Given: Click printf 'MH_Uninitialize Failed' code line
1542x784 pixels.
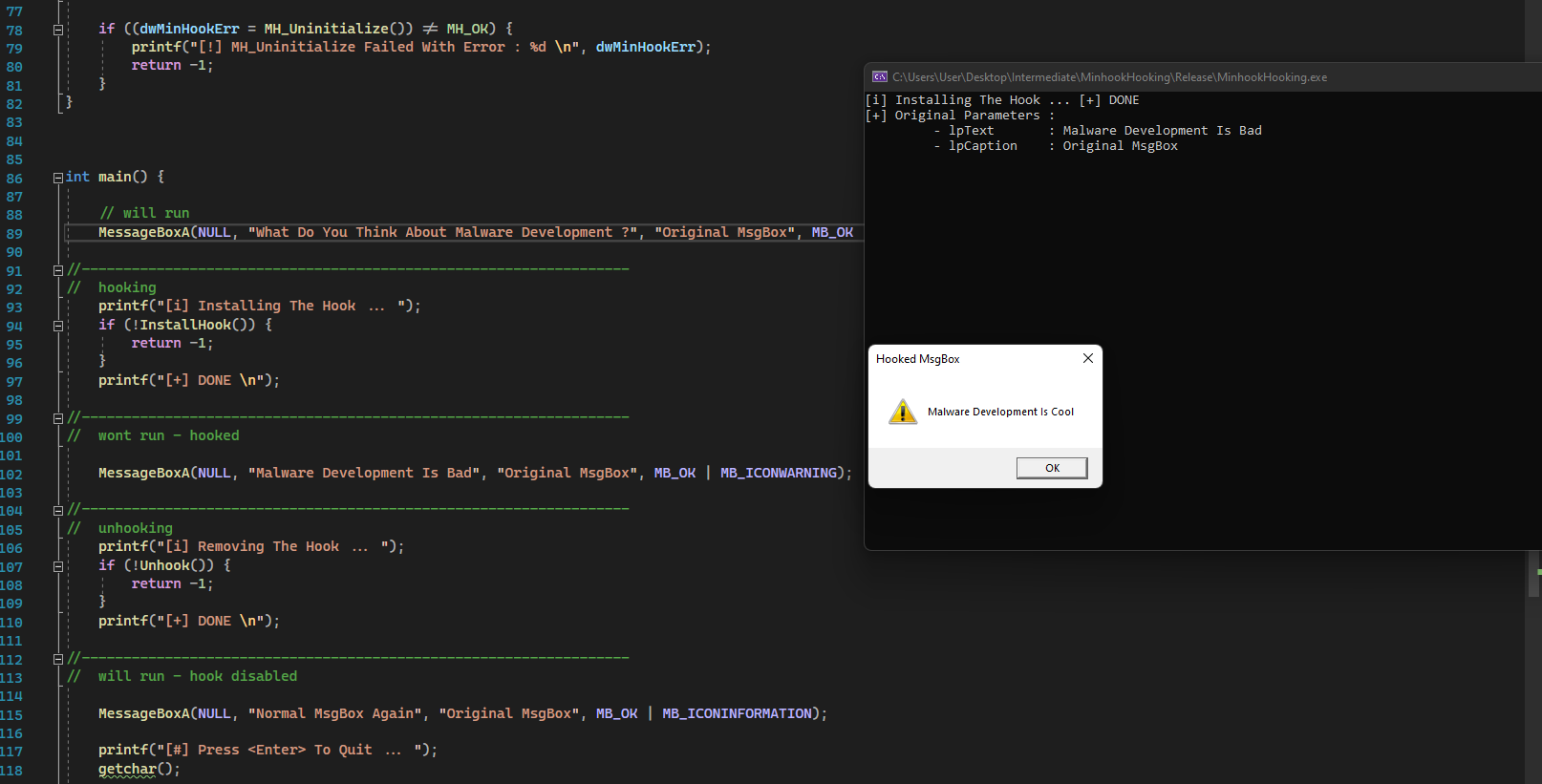Looking at the screenshot, I should (x=421, y=47).
